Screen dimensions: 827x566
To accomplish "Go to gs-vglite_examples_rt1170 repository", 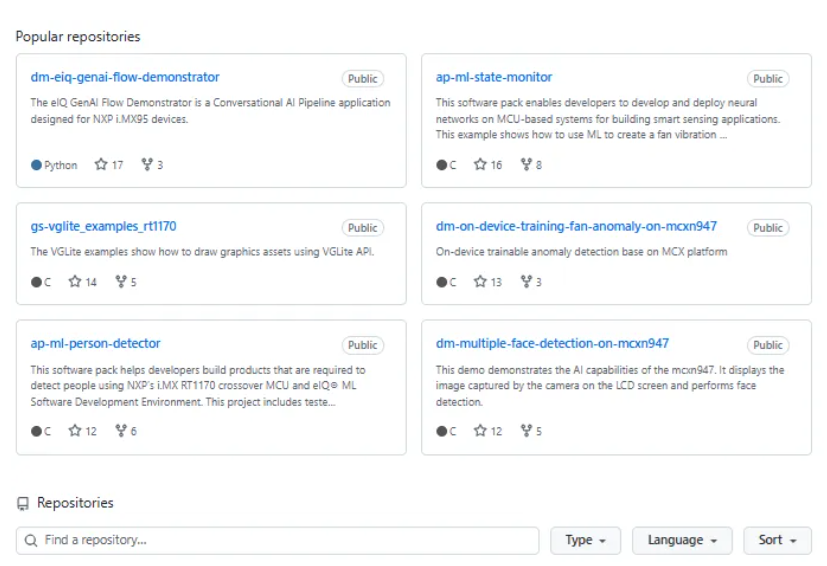I will pyautogui.click(x=103, y=227).
